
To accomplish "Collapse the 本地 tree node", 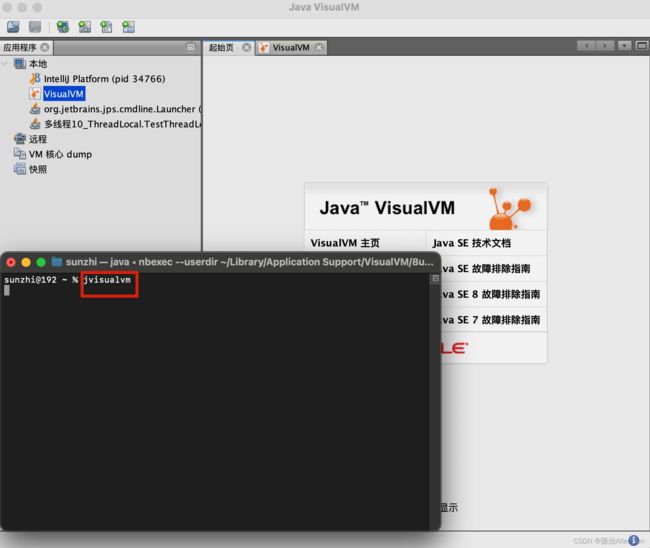I will pos(5,63).
